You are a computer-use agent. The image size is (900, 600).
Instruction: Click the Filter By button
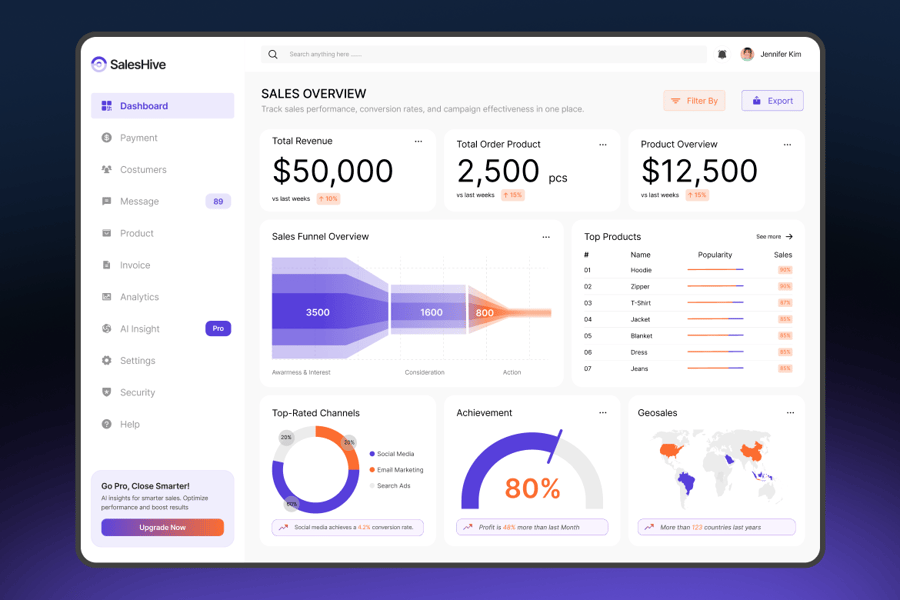(694, 101)
